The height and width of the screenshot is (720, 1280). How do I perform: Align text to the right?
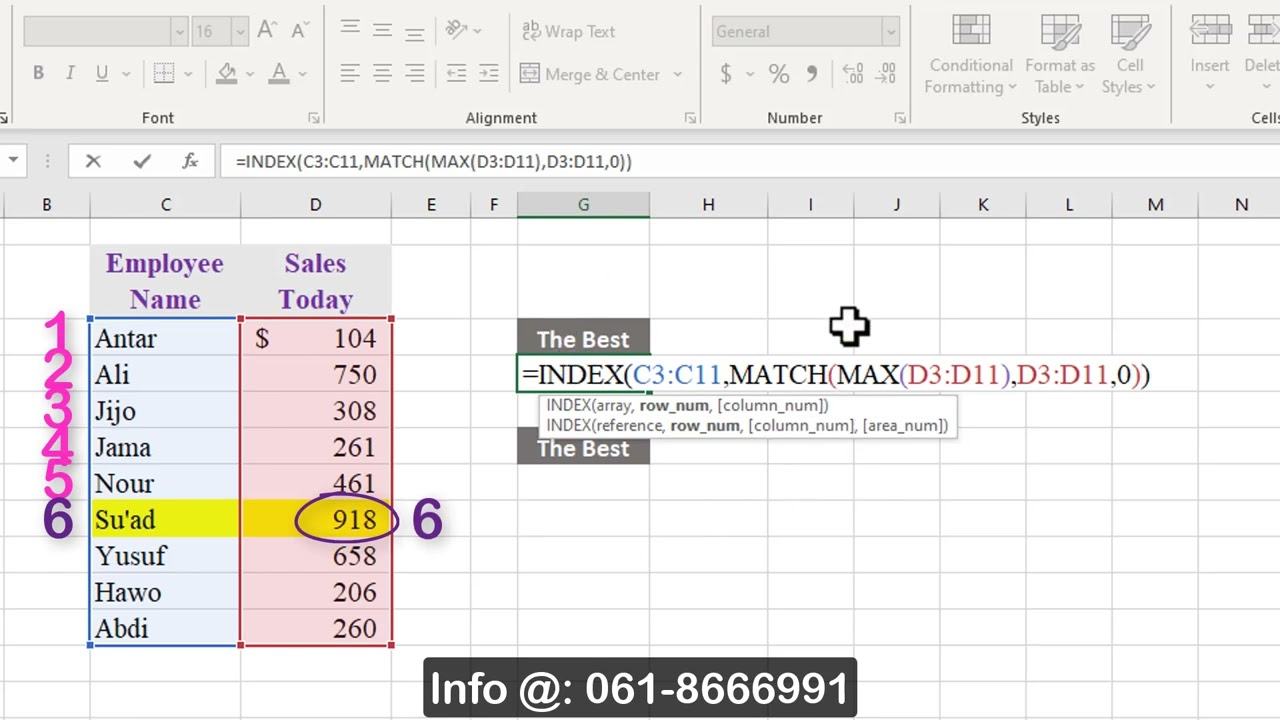point(415,74)
